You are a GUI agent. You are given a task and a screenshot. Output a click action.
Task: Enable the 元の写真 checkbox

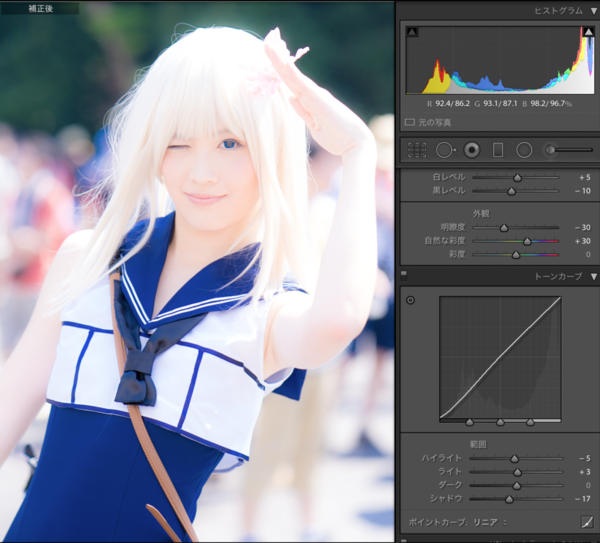pos(410,122)
